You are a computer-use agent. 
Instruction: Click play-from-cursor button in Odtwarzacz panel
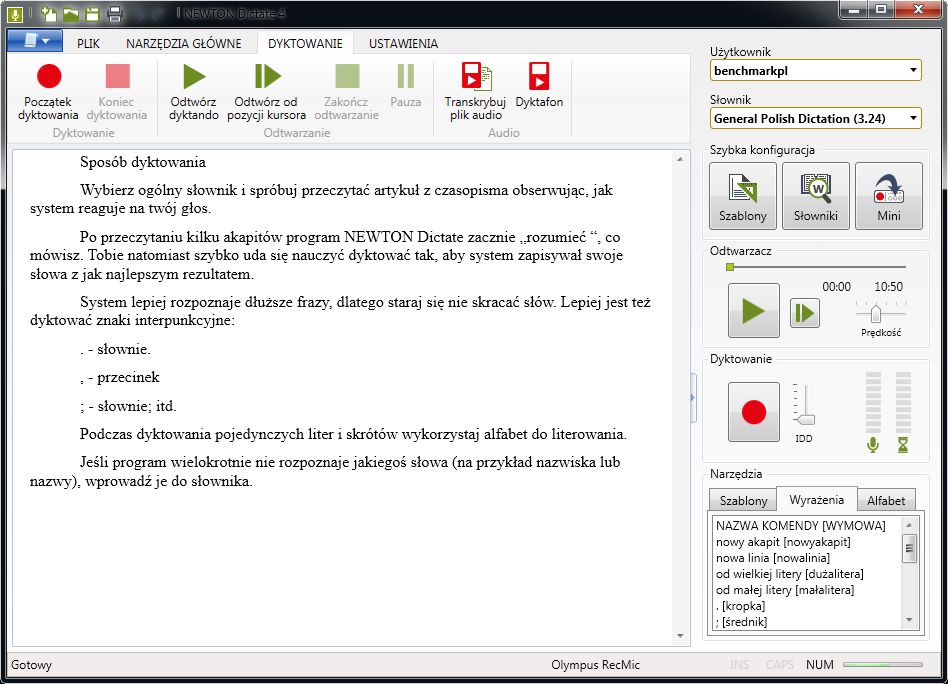[805, 313]
